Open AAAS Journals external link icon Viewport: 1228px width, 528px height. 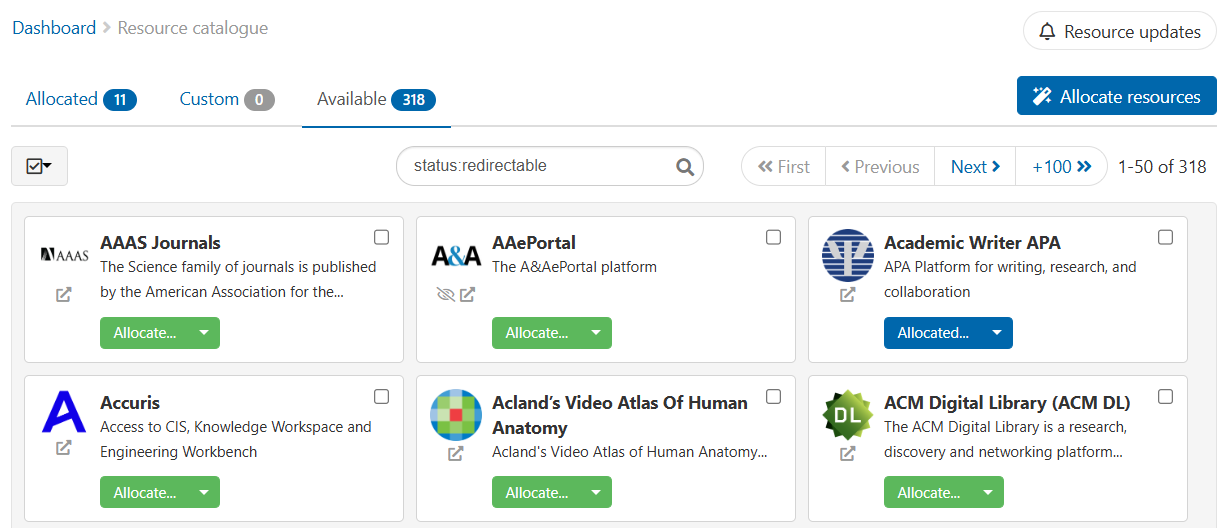(x=64, y=295)
